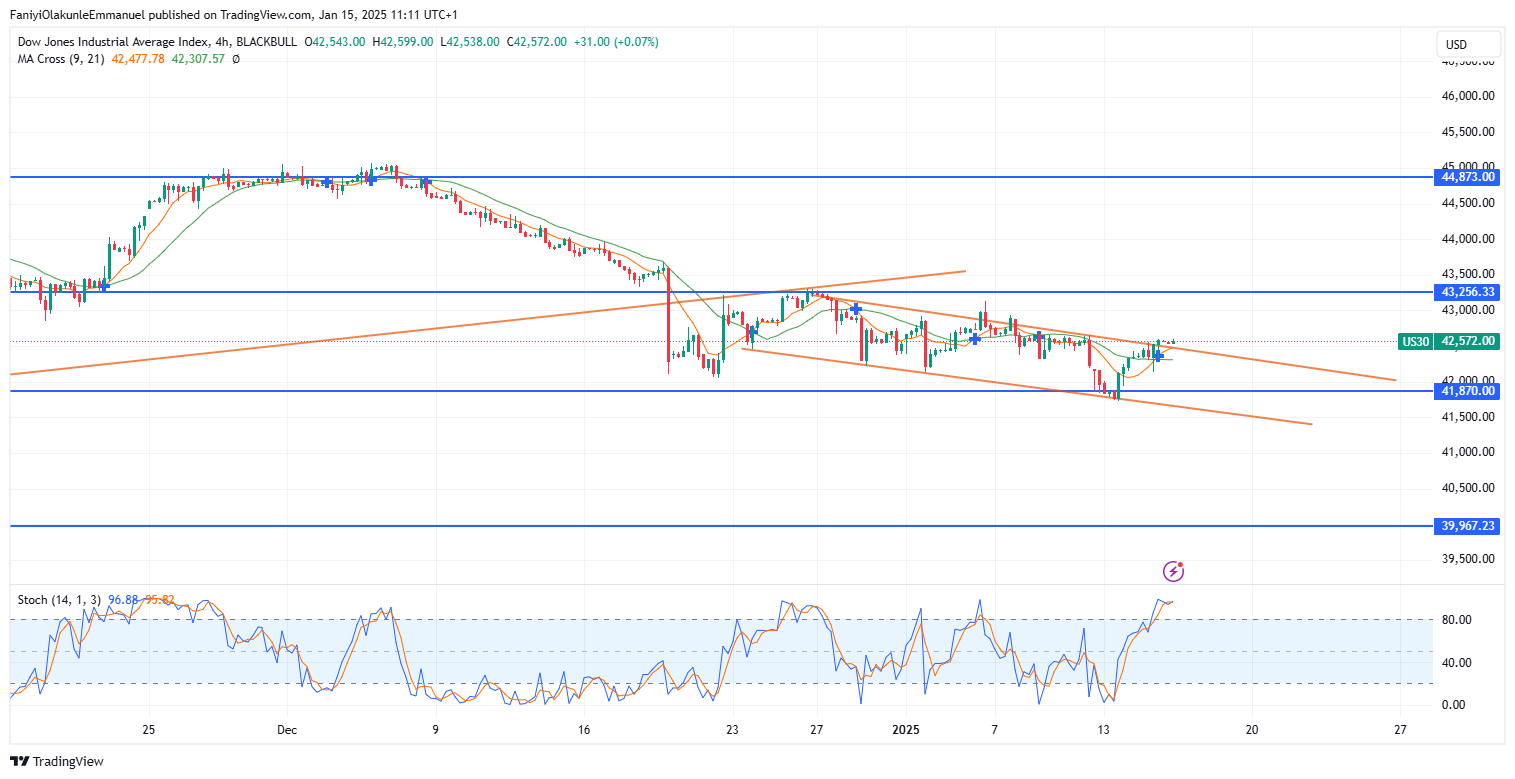The width and height of the screenshot is (1515, 779).
Task: Click the 45,500.00 price axis label
Action: click(1468, 132)
